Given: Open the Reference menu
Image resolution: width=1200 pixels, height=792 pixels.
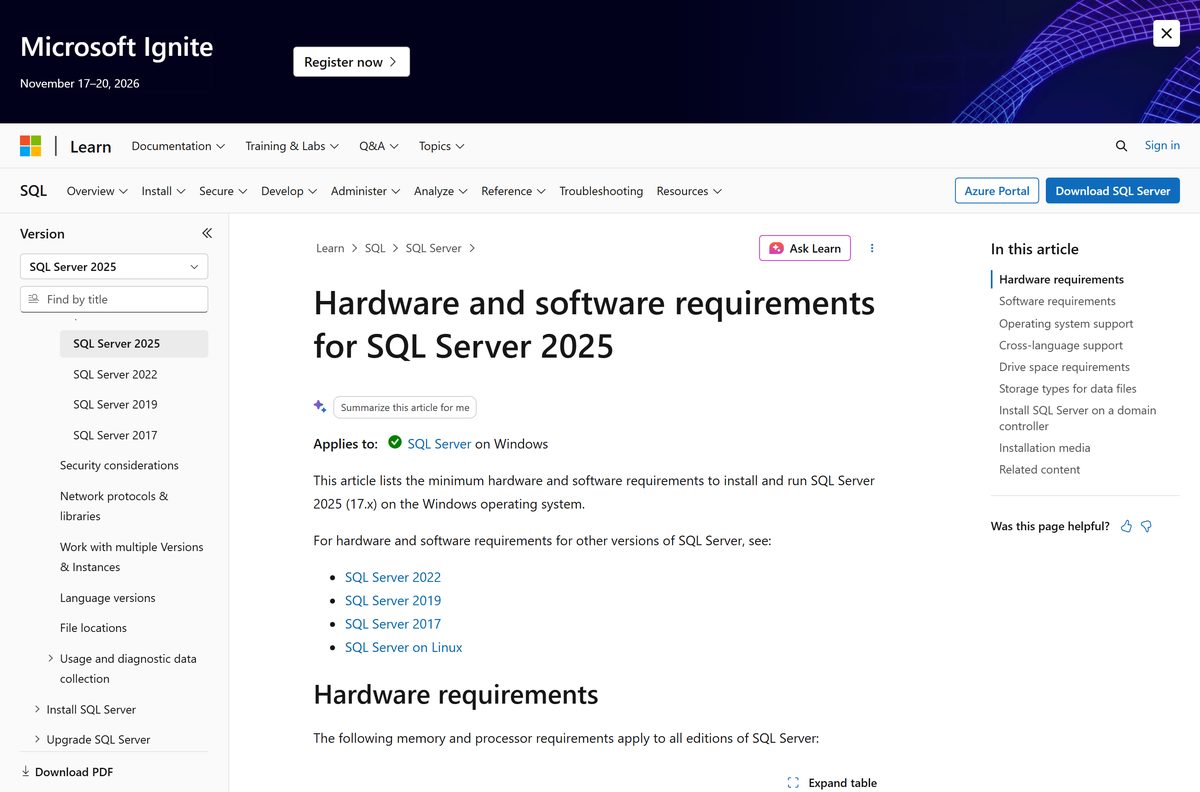Looking at the screenshot, I should click(x=513, y=191).
